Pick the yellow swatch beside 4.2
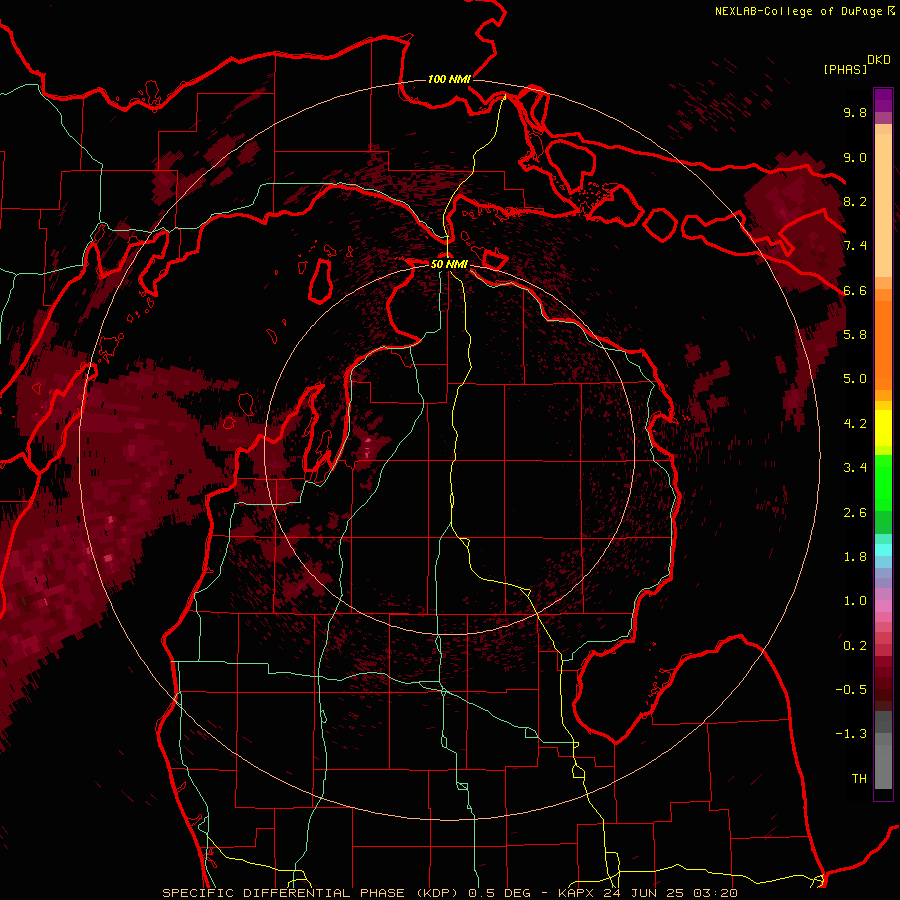The width and height of the screenshot is (900, 900). pos(883,428)
